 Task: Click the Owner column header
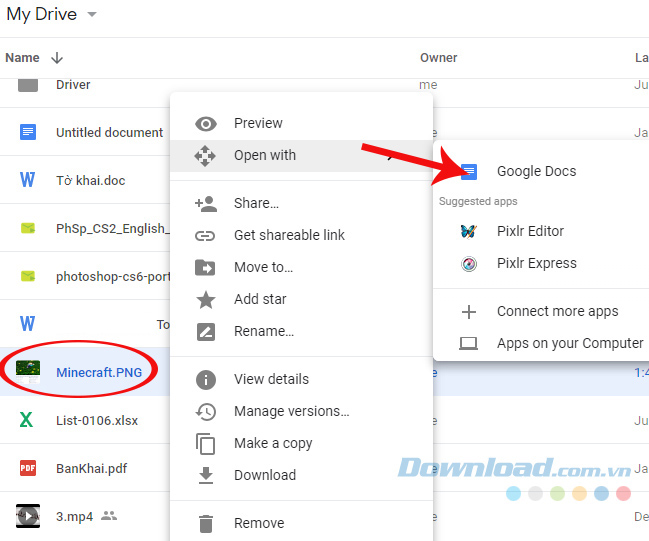[439, 58]
